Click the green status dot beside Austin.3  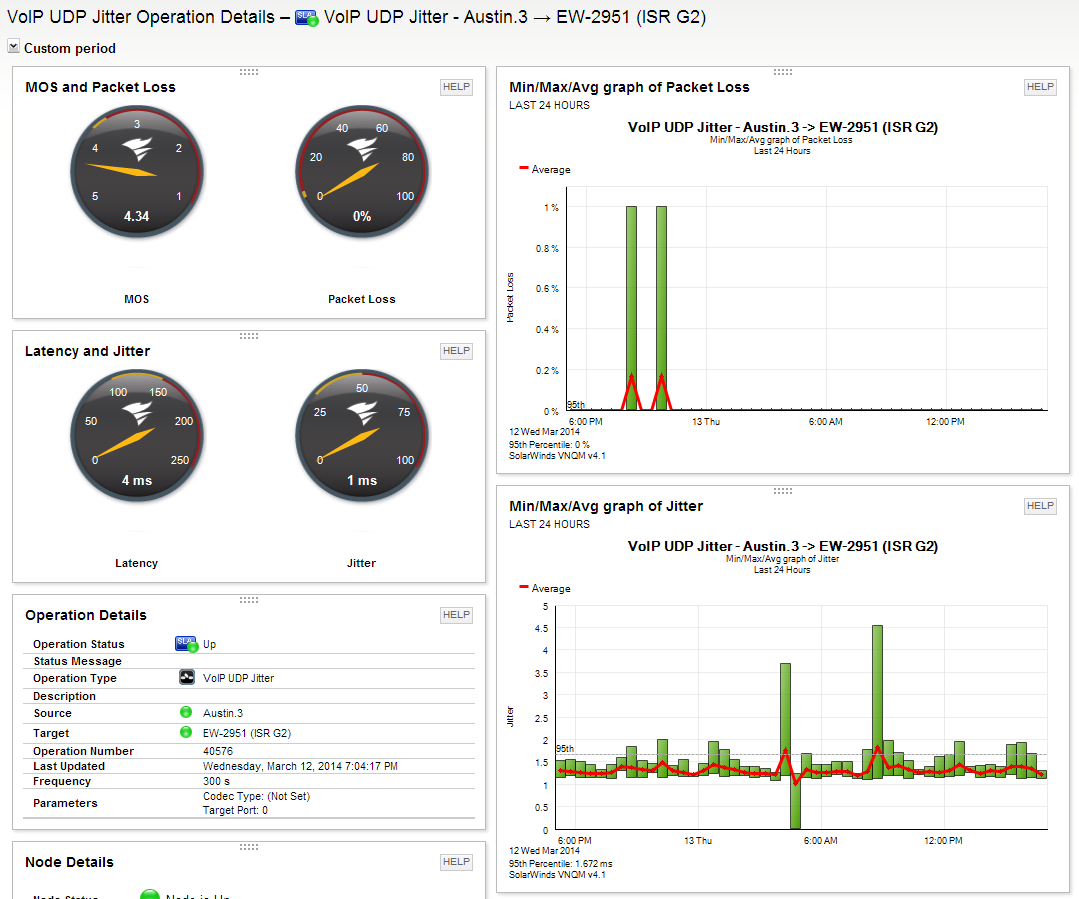click(186, 712)
